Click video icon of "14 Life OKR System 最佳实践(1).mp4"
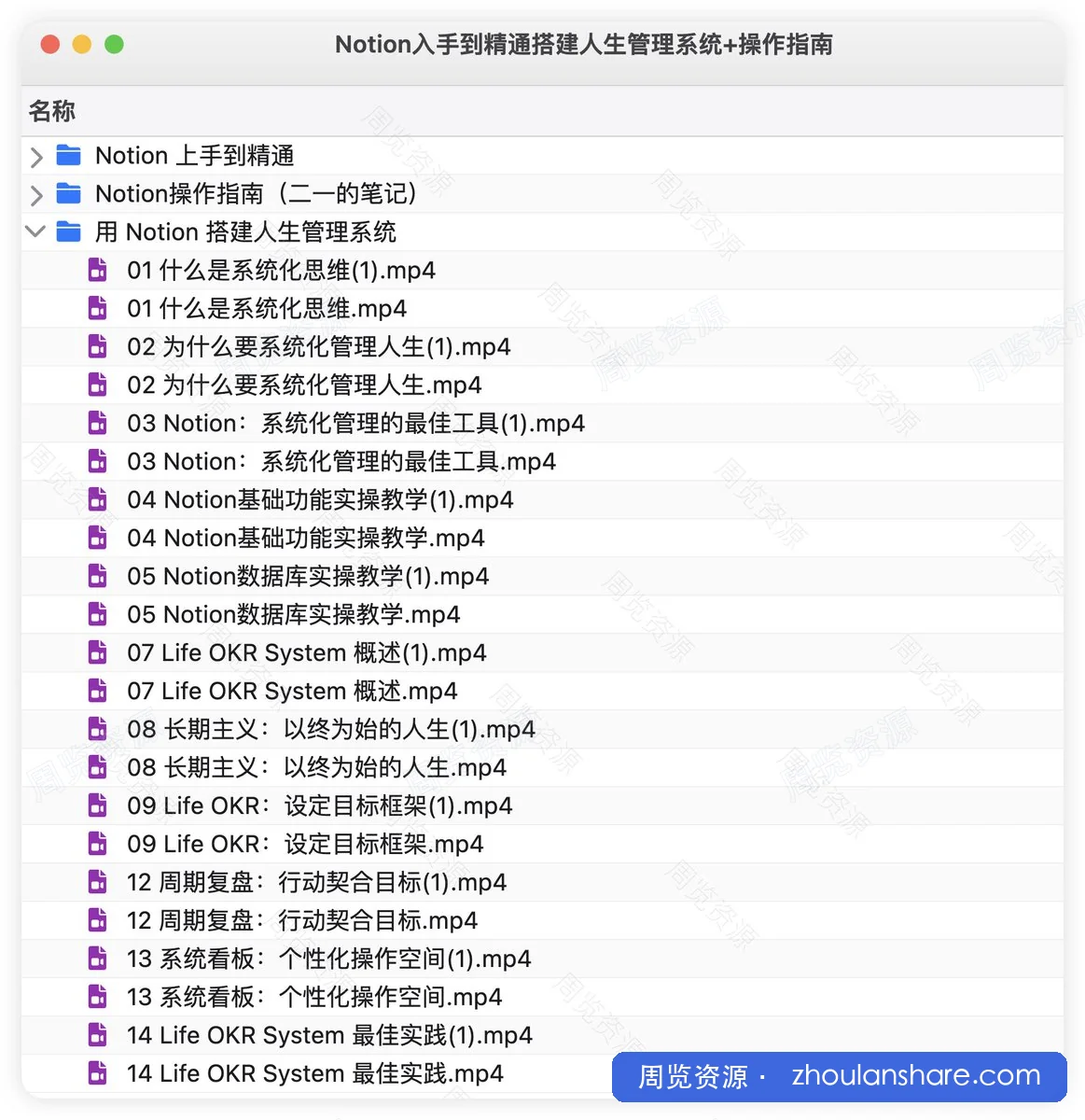This screenshot has height=1120, width=1085. (x=97, y=1035)
